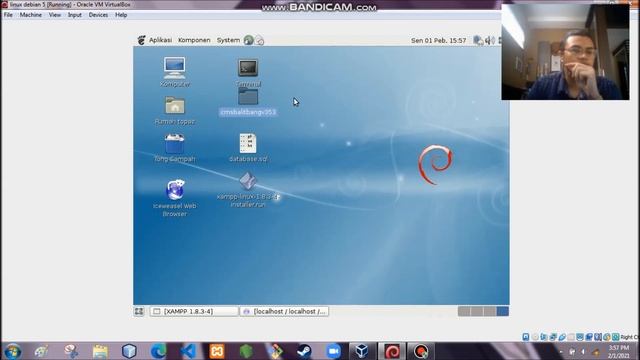Click VirtualBox network adapter indicator

click(x=553, y=337)
